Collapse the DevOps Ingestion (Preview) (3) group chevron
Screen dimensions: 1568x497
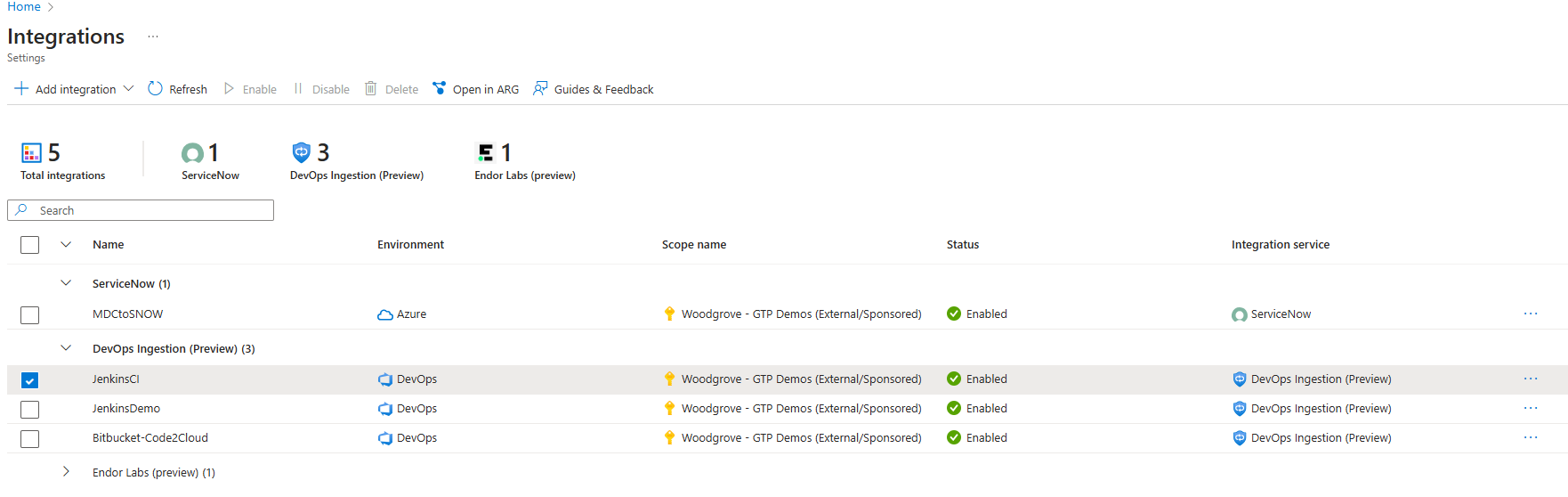[x=66, y=348]
